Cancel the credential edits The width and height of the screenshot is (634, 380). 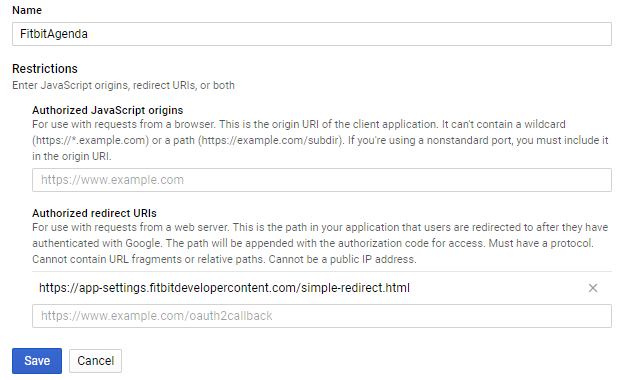coord(95,361)
